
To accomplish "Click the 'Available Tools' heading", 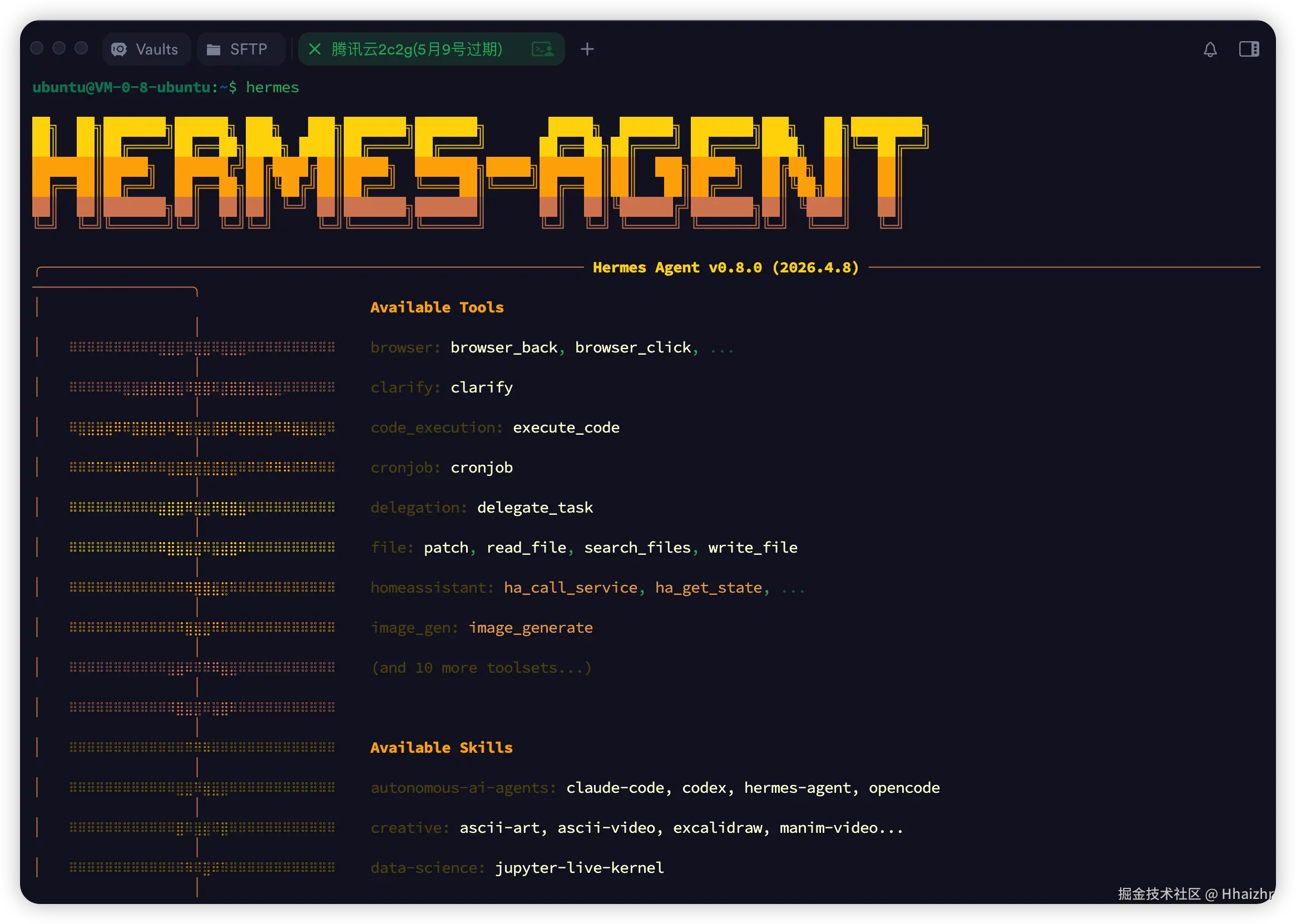I will tap(437, 308).
